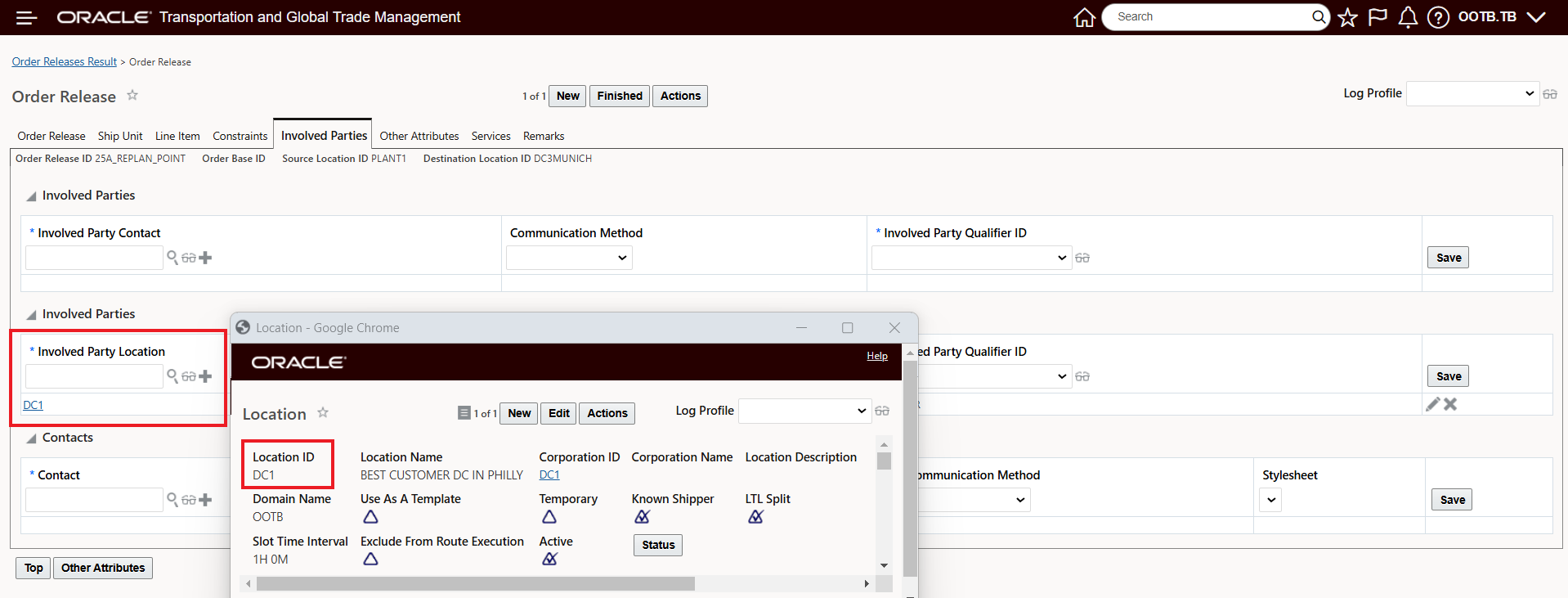Search Contact field magnifier icon
This screenshot has height=598, width=1568.
pos(172,500)
